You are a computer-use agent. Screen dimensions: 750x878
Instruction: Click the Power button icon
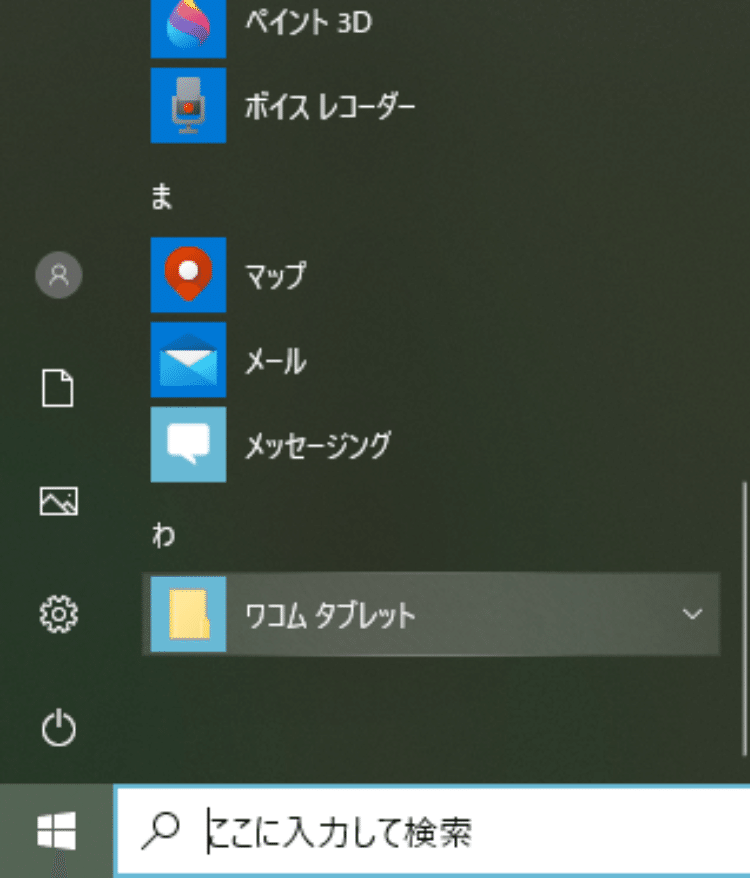point(59,728)
